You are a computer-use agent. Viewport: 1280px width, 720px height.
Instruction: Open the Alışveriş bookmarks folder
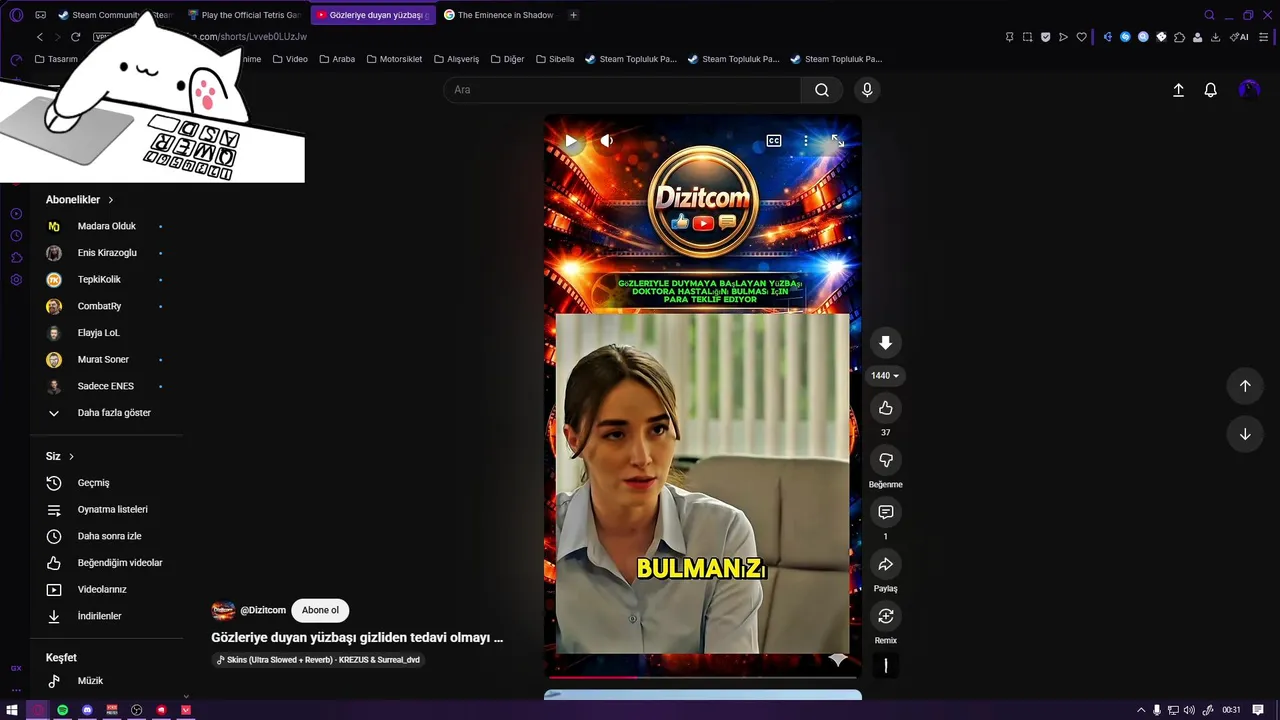coord(456,59)
